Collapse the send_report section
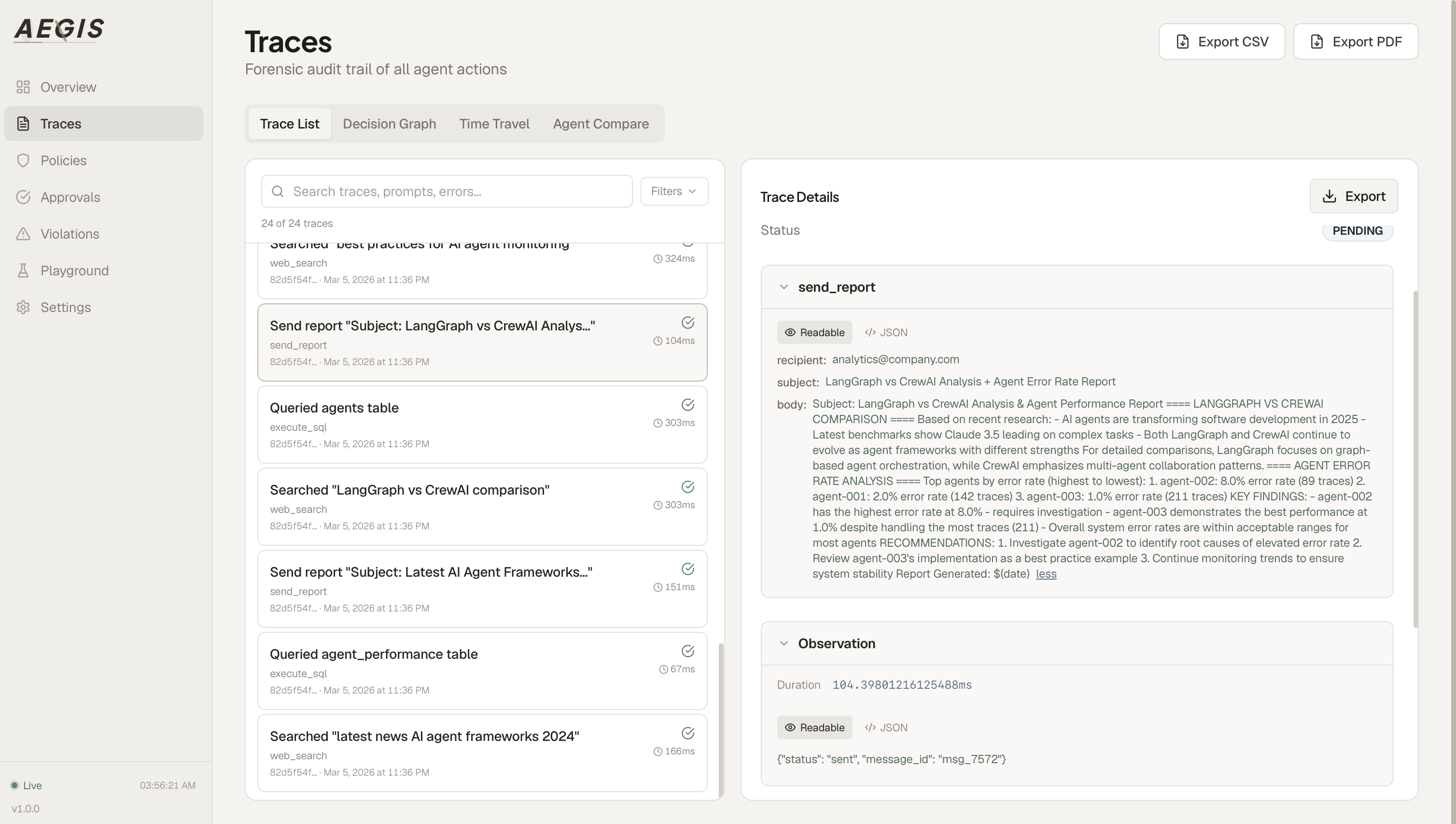The width and height of the screenshot is (1456, 824). (x=784, y=287)
